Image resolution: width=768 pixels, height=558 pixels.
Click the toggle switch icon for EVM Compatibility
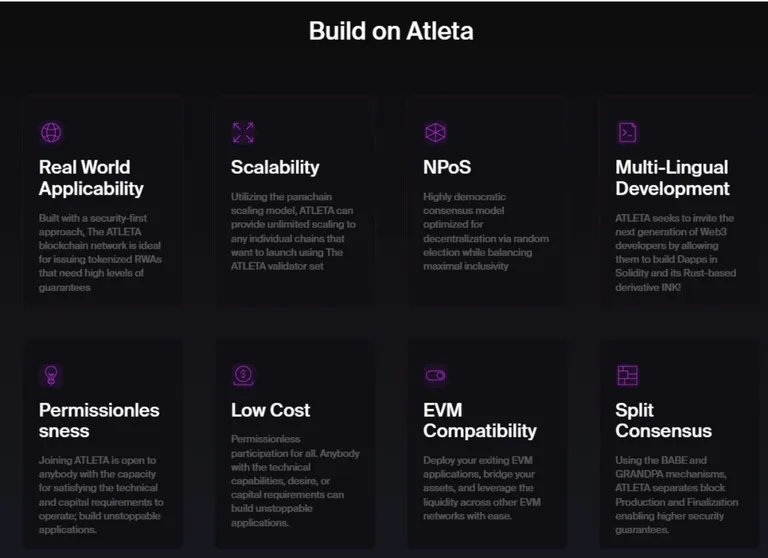[x=435, y=375]
